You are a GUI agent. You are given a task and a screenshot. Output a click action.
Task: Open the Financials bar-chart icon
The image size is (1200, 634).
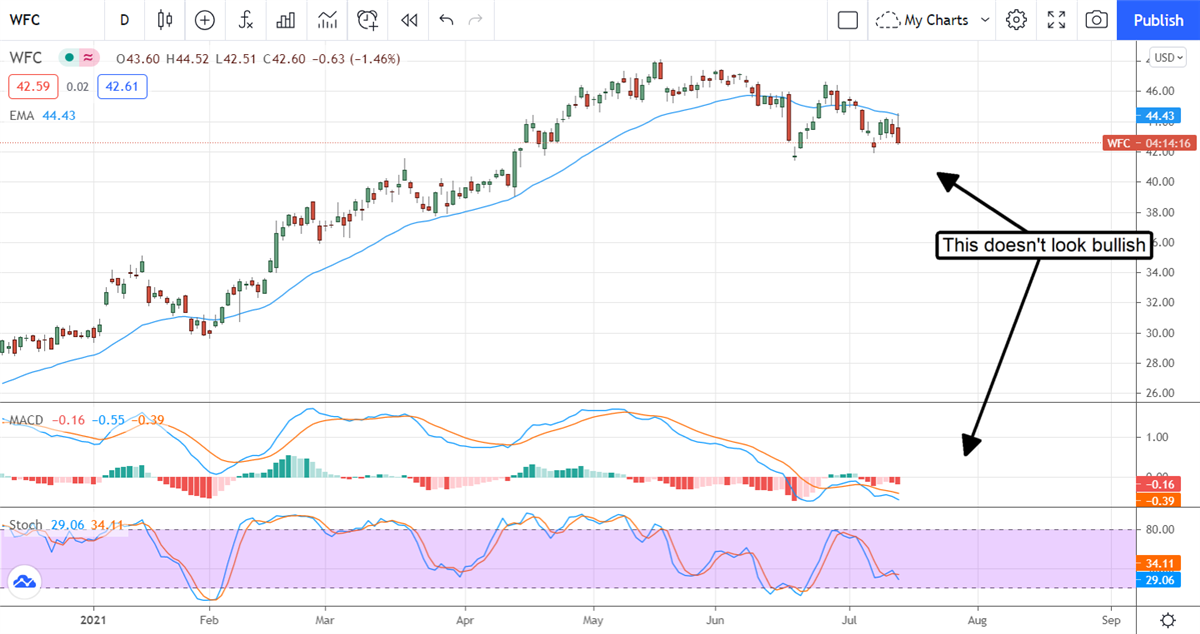click(x=286, y=20)
